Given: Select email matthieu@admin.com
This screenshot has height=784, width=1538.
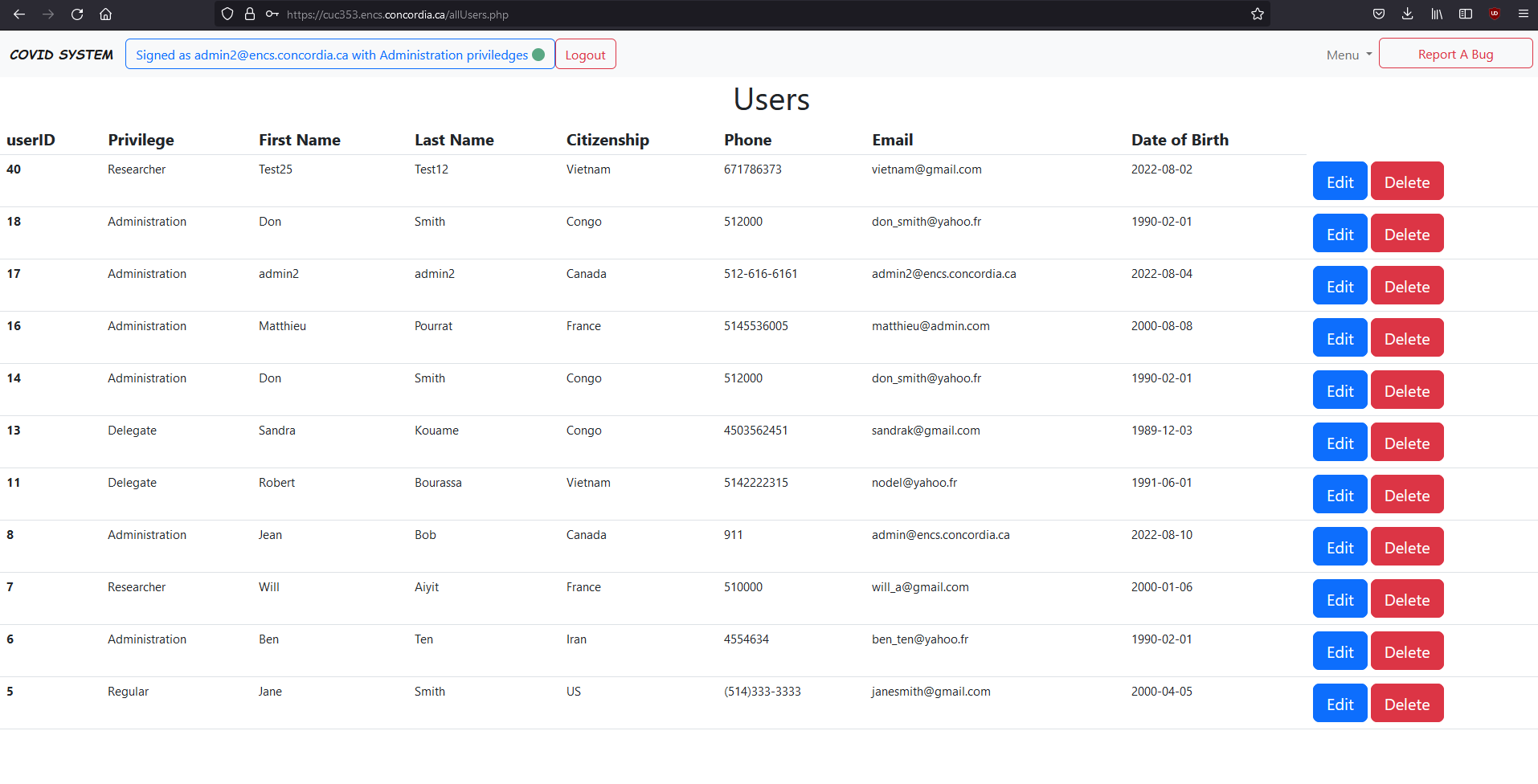Looking at the screenshot, I should [931, 326].
